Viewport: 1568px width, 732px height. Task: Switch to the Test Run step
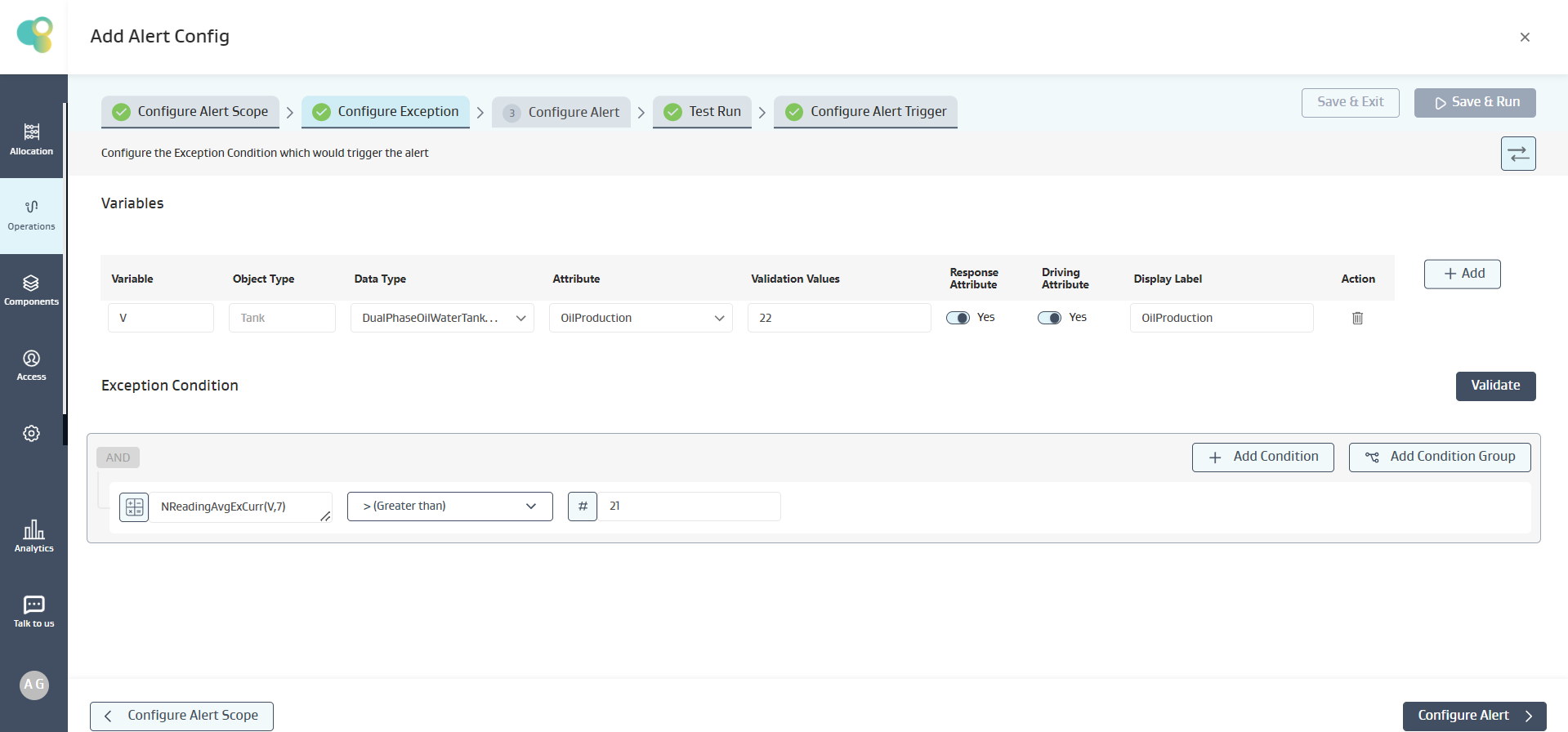(x=703, y=112)
